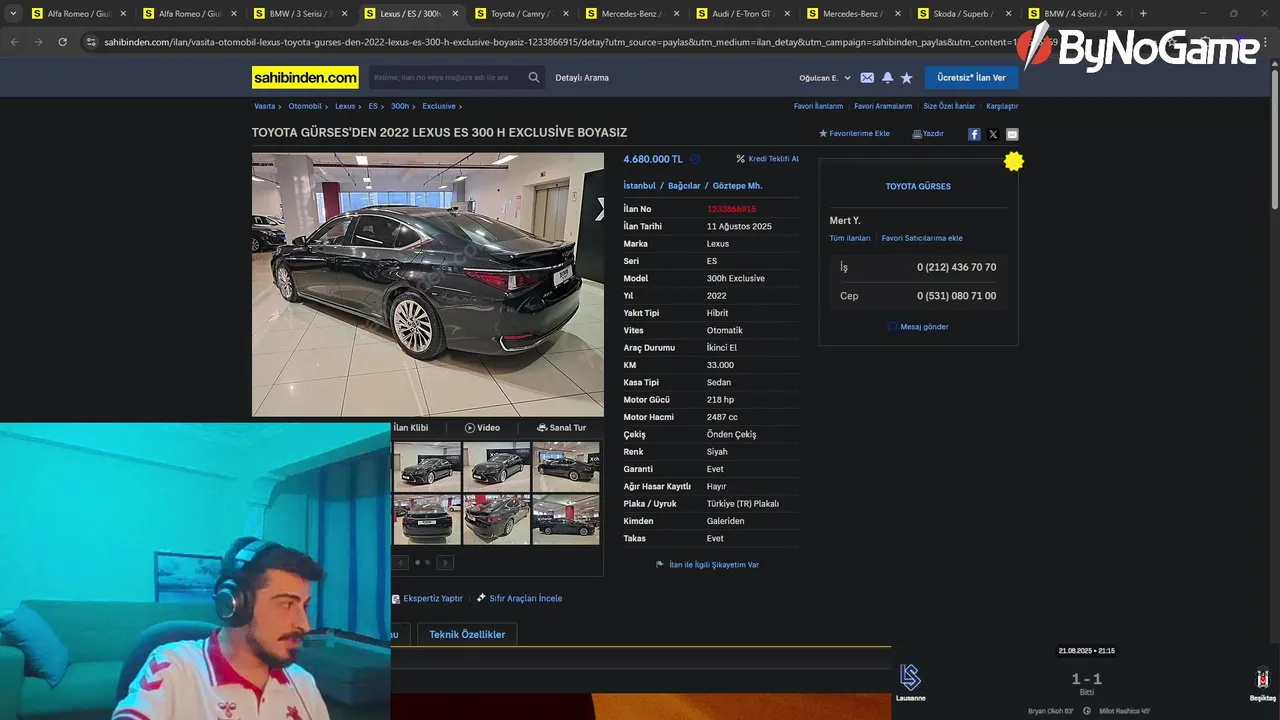This screenshot has width=1280, height=720.
Task: Open seller's Tüm İlanları link
Action: [850, 238]
